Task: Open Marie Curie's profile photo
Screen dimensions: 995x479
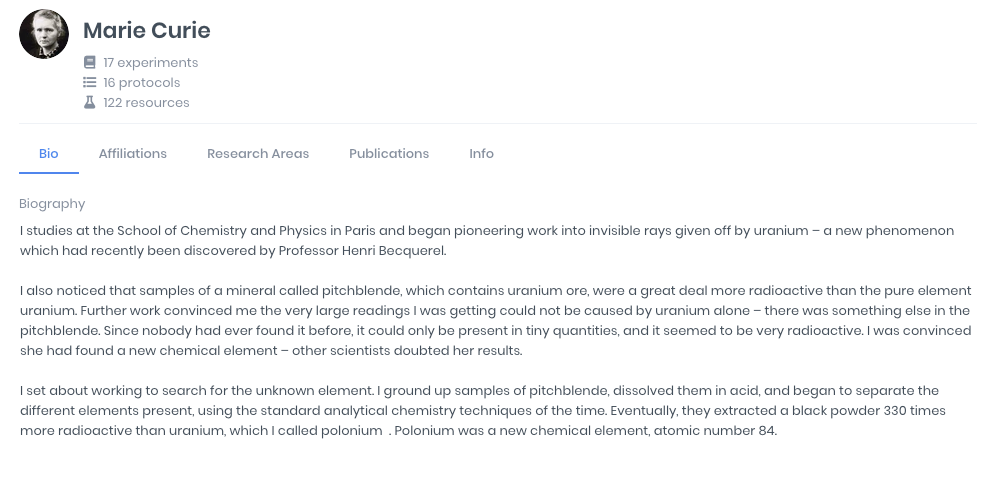Action: pos(44,34)
